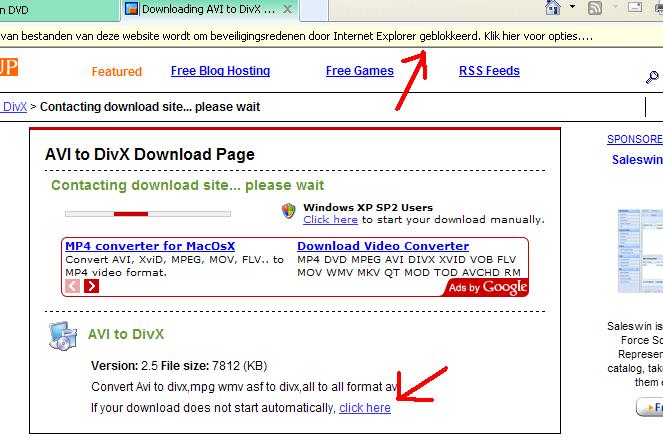Screen dimensions: 663x441
Task: Switch to the DVD browser tab
Action: 59,10
